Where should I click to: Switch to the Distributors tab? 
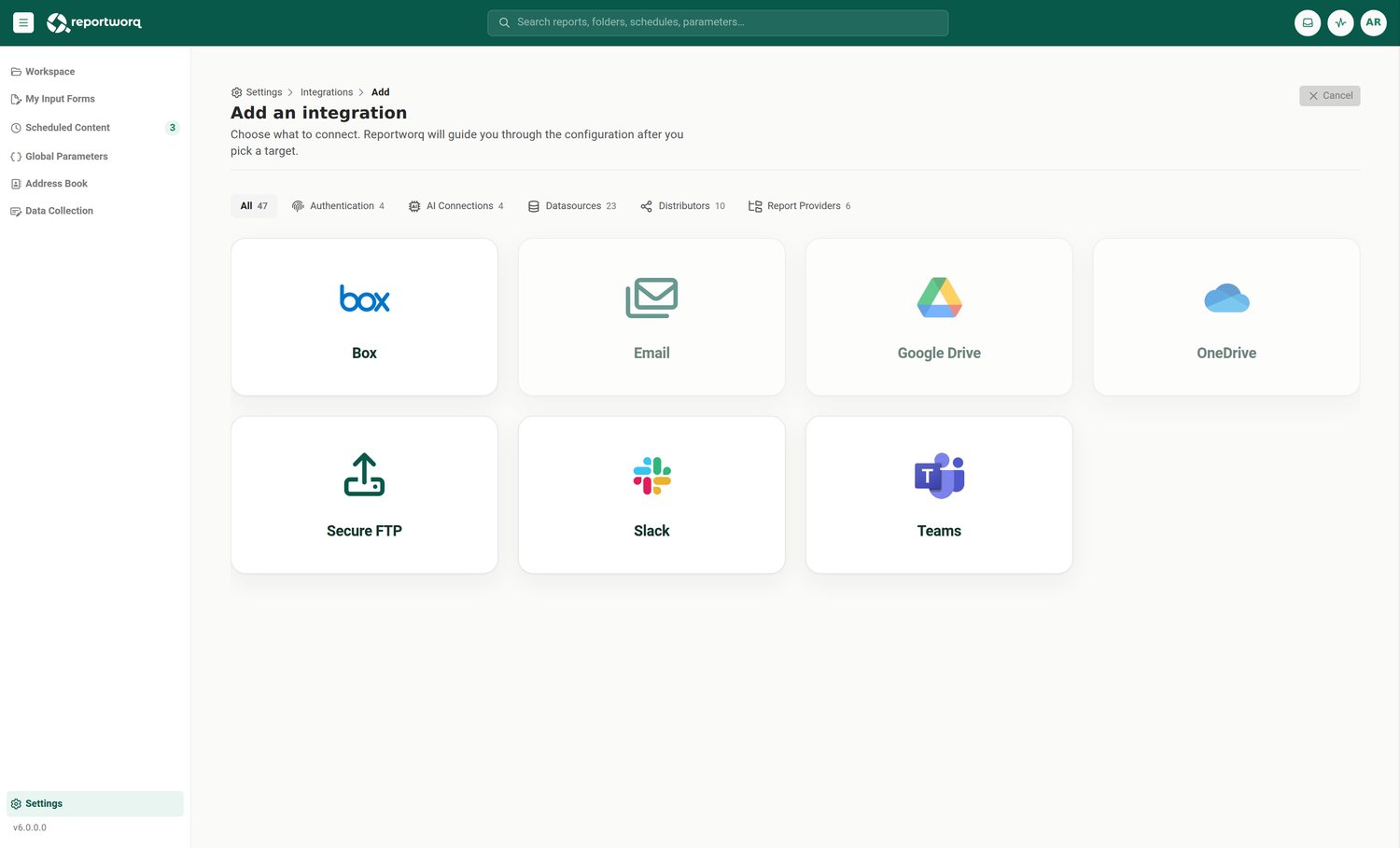coord(682,206)
